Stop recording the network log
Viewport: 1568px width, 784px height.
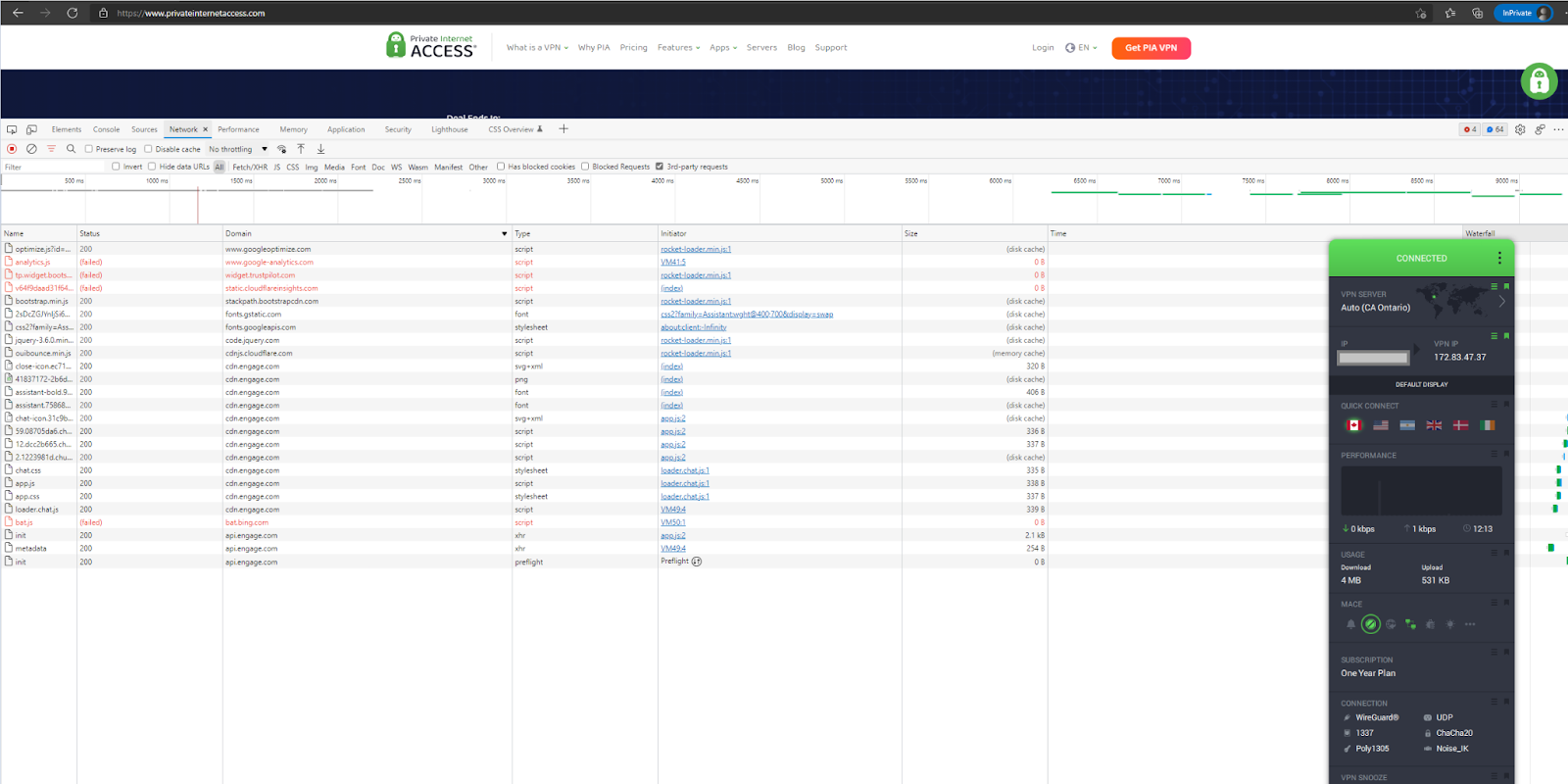pyautogui.click(x=12, y=149)
